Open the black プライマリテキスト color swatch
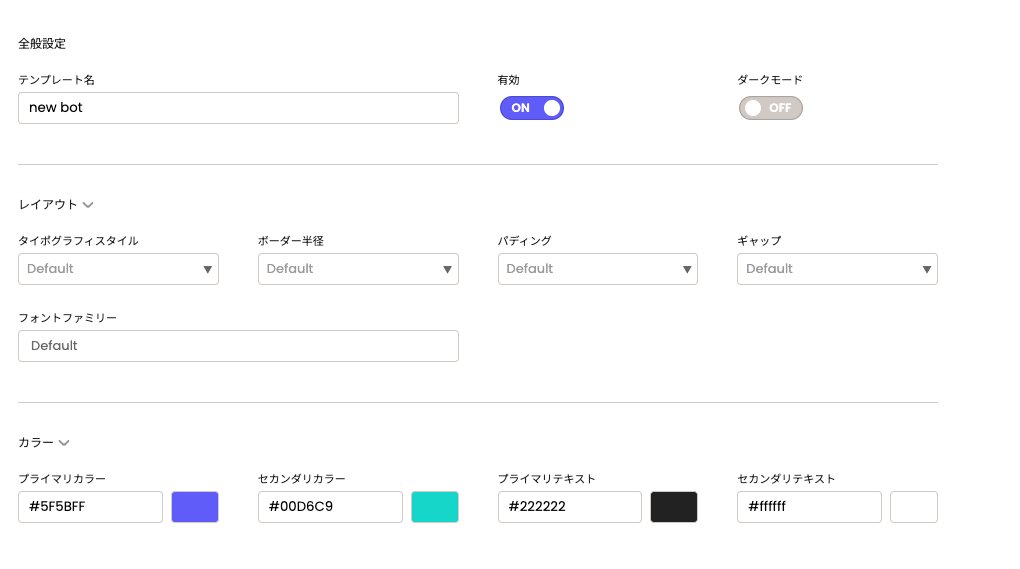 pyautogui.click(x=674, y=507)
